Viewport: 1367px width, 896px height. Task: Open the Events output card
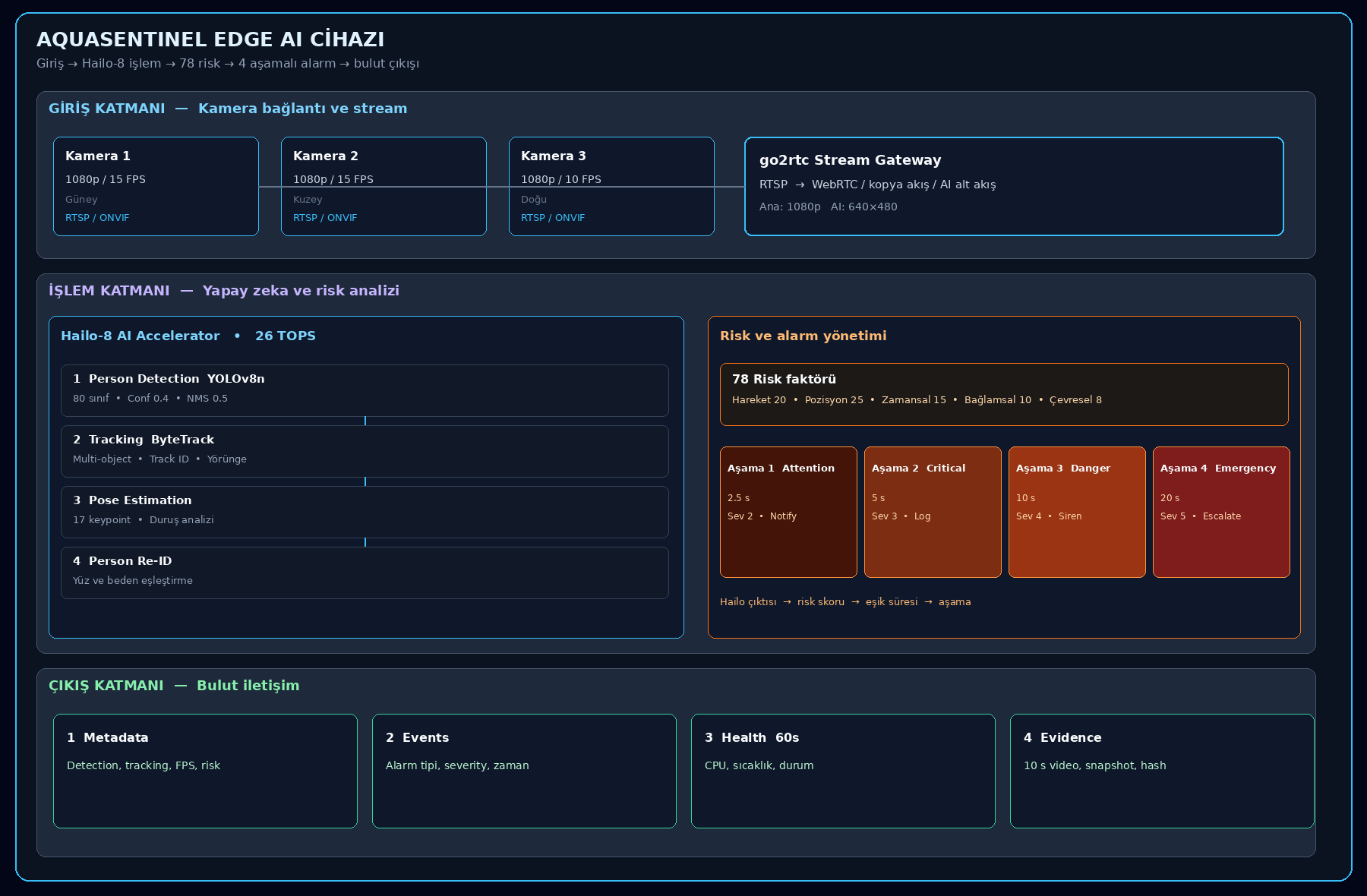pyautogui.click(x=524, y=771)
